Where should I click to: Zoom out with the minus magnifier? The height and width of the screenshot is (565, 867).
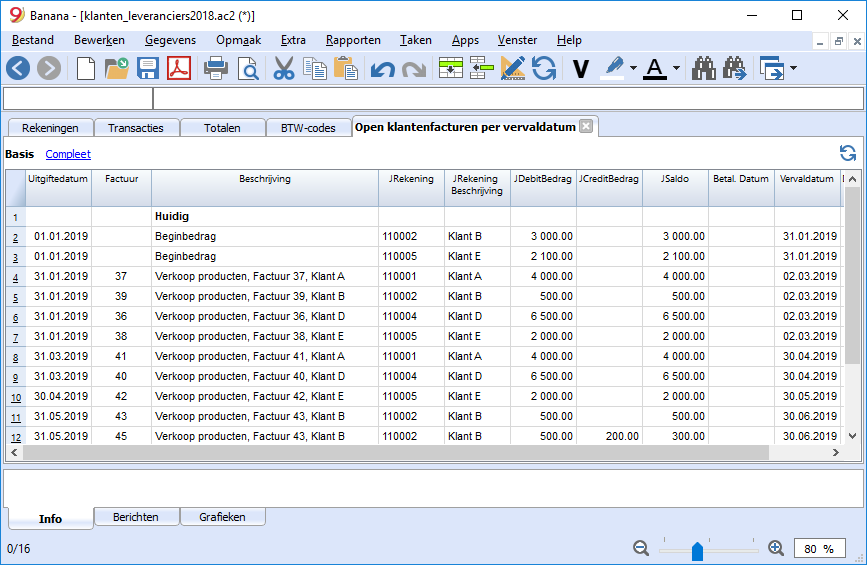tap(641, 548)
